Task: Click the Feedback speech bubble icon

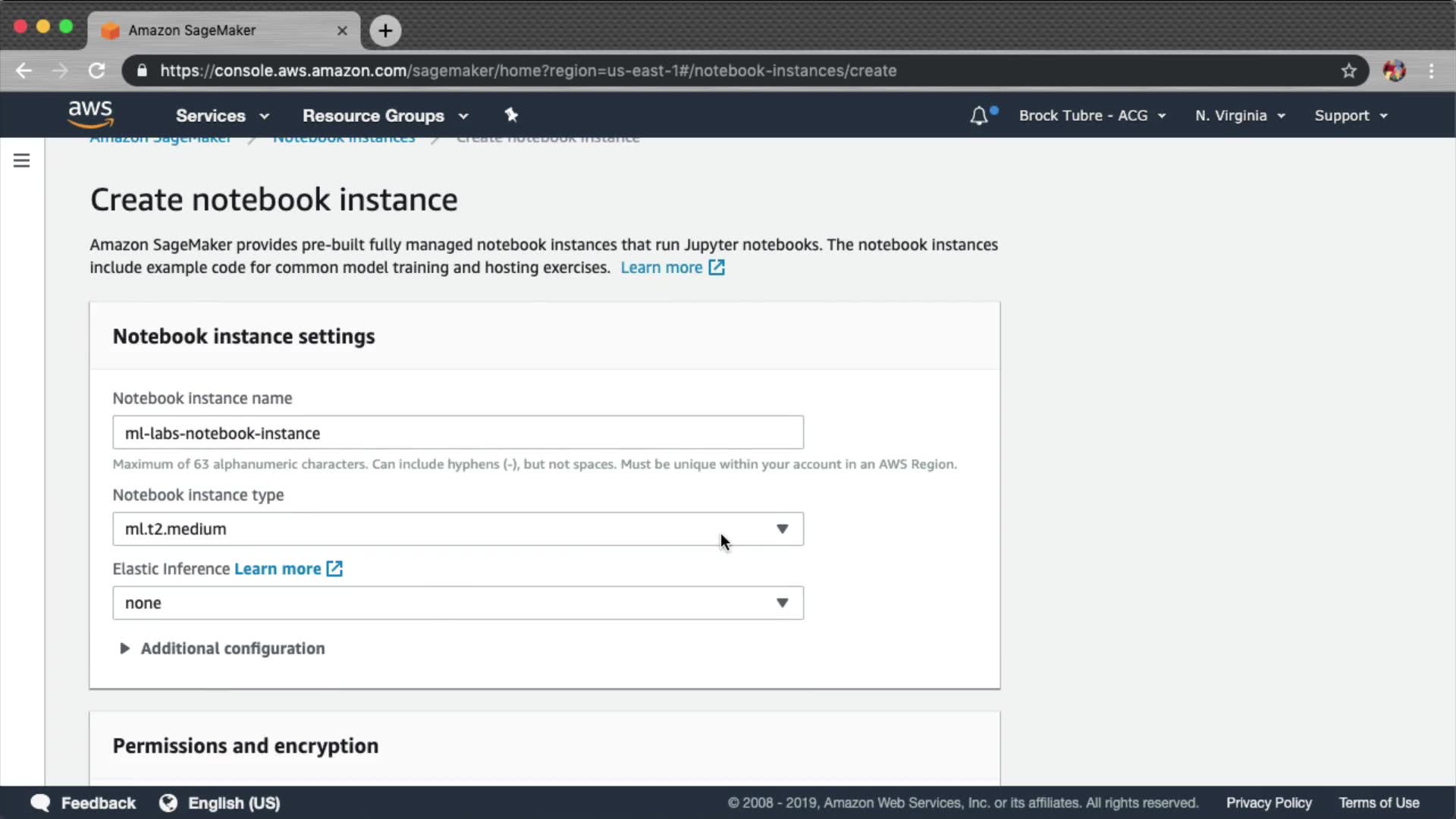Action: point(40,802)
